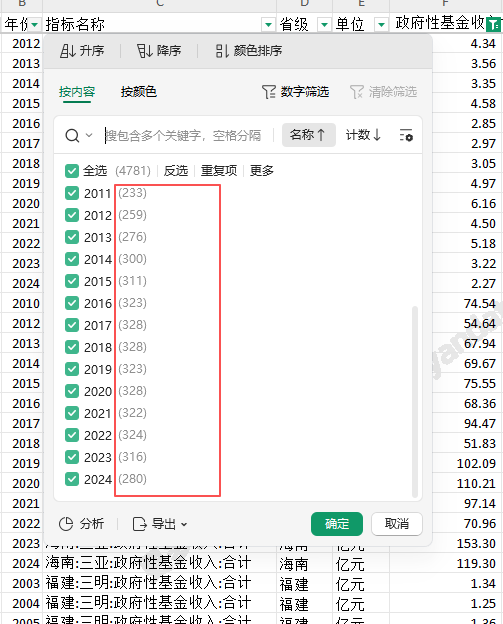The height and width of the screenshot is (624, 503).
Task: Click the 分析 analysis pie icon
Action: [x=66, y=524]
